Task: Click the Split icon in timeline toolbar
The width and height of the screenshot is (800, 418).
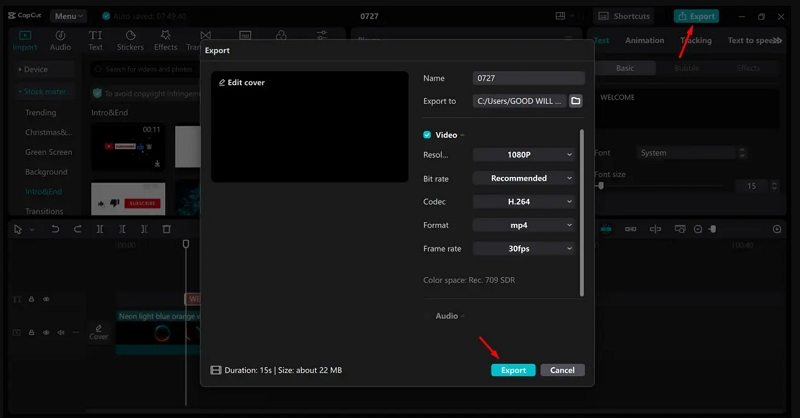Action: click(100, 229)
